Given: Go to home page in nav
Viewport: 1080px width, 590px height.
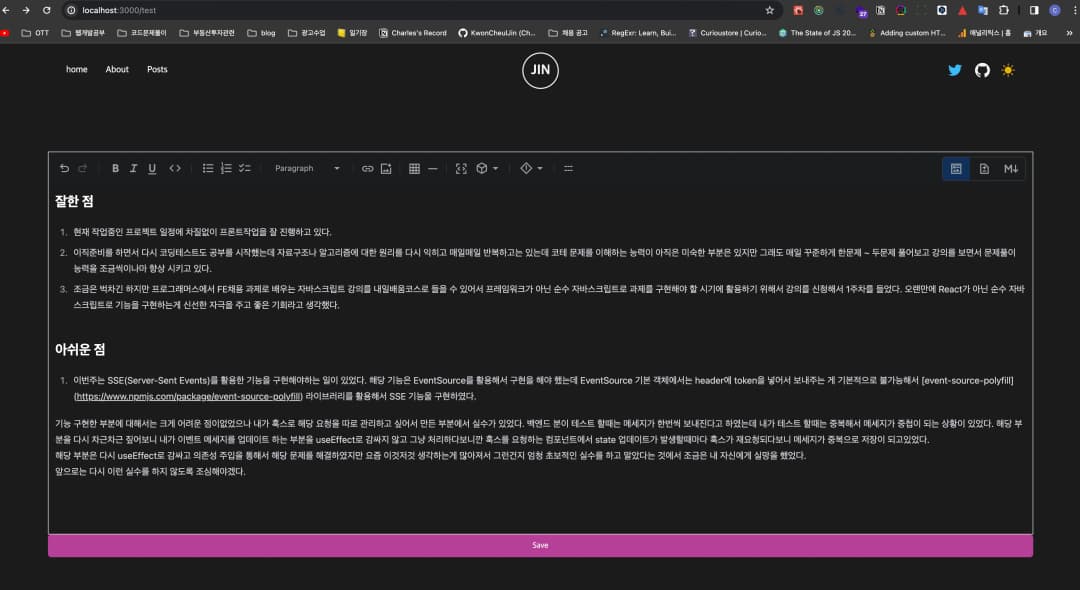Looking at the screenshot, I should [x=76, y=70].
